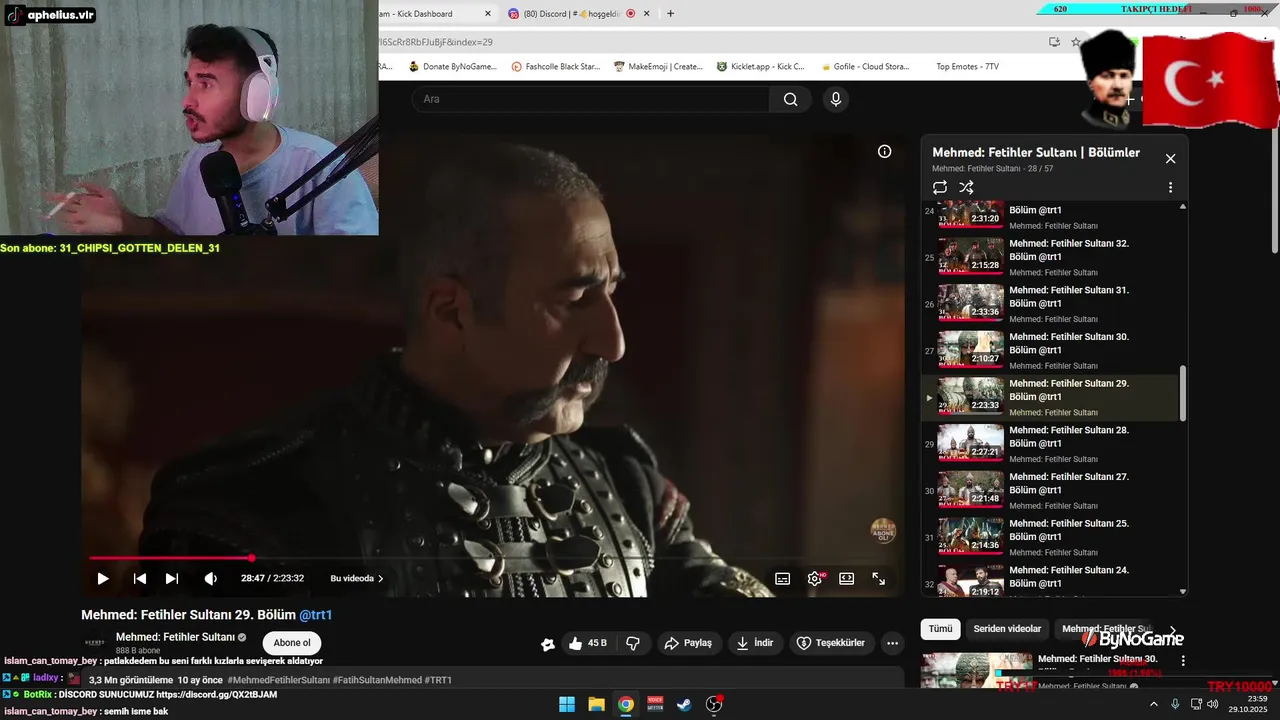Open 'Donate ByNoGame...' bookmark
Screen dimensions: 1280x720
(x=452, y=67)
